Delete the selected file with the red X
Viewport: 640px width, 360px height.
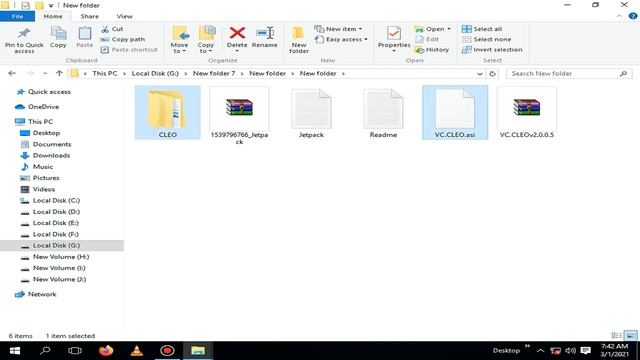(x=237, y=39)
